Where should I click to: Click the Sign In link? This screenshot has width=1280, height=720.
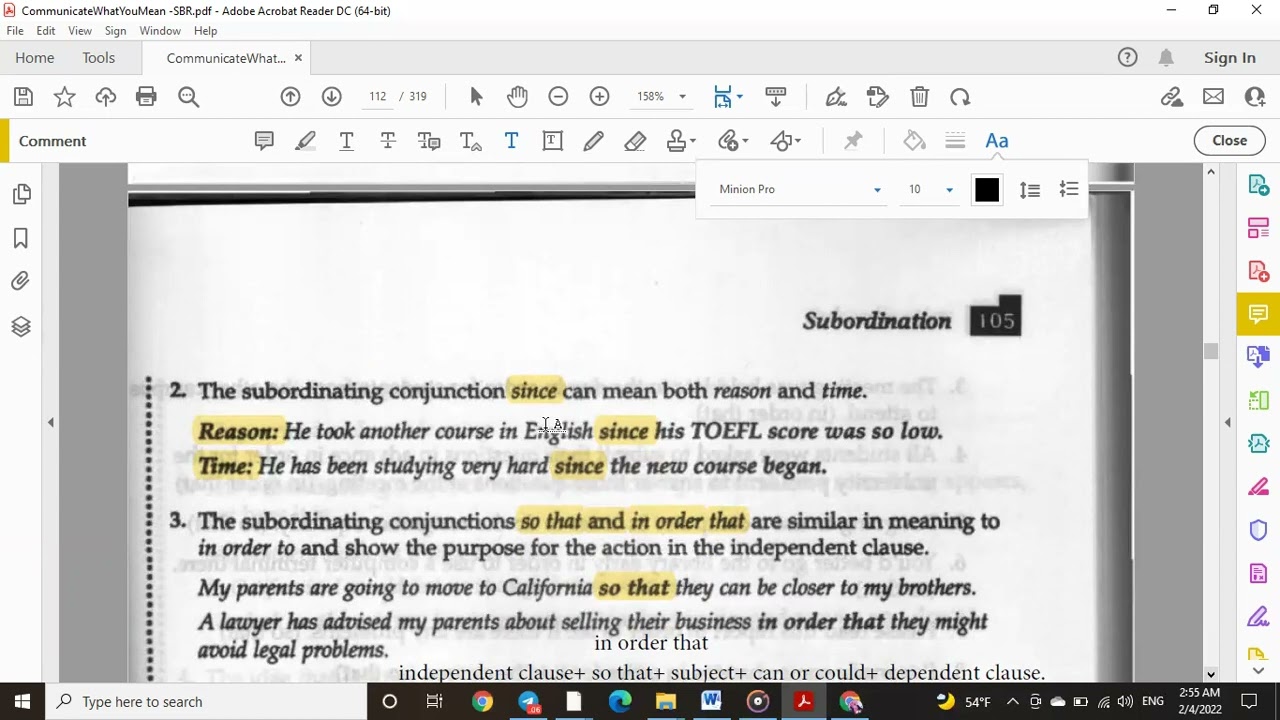(x=1230, y=58)
